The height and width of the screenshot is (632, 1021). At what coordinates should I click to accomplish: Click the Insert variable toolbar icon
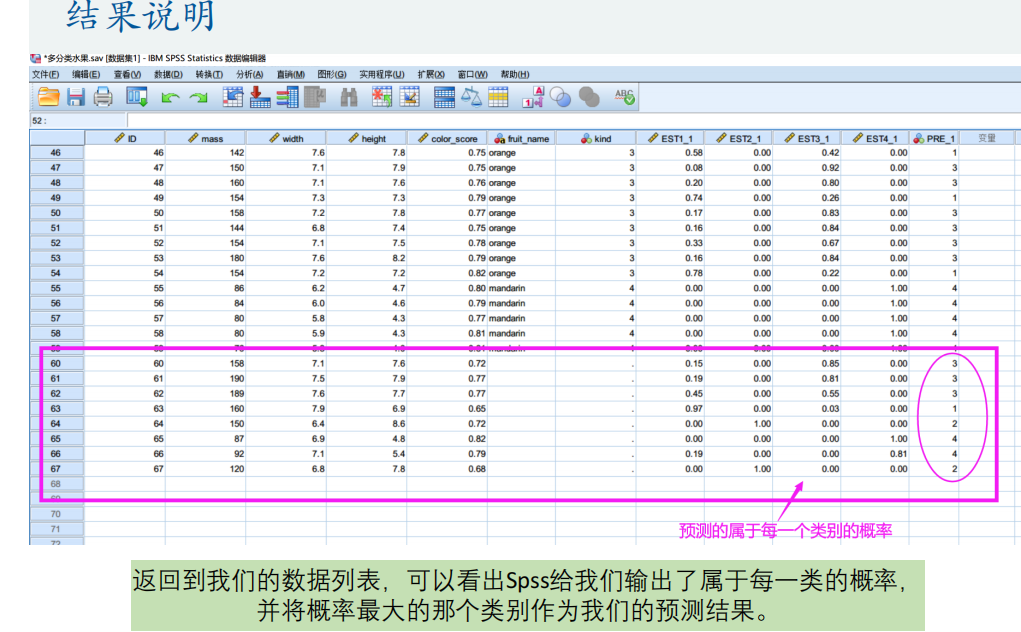click(410, 97)
